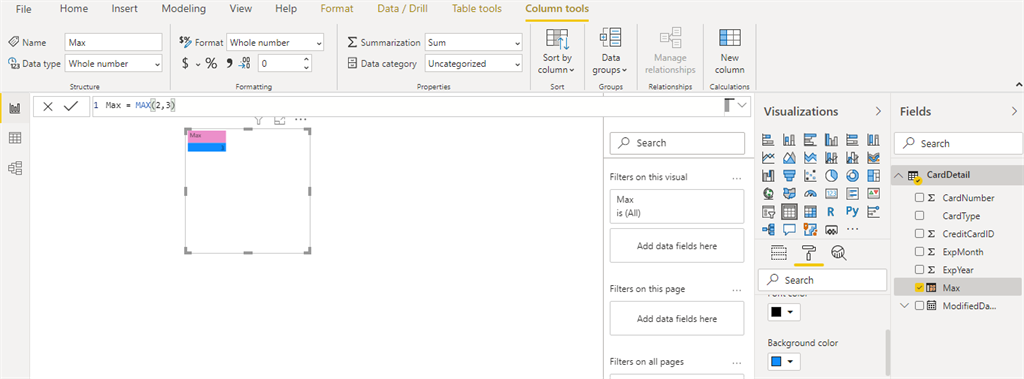Switch to the Table tools tab

(x=477, y=9)
